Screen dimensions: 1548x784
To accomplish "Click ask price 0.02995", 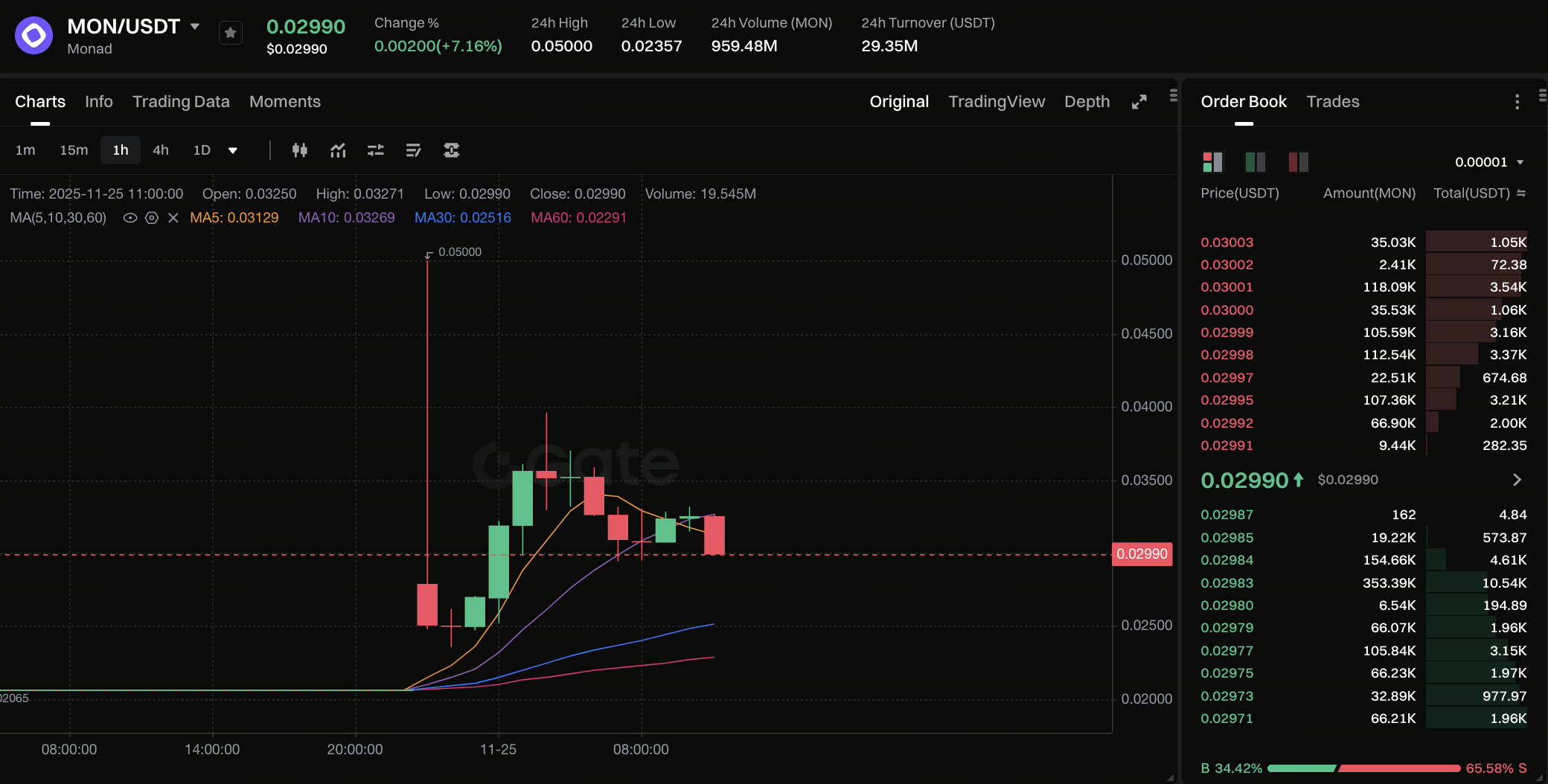I will (x=1227, y=400).
